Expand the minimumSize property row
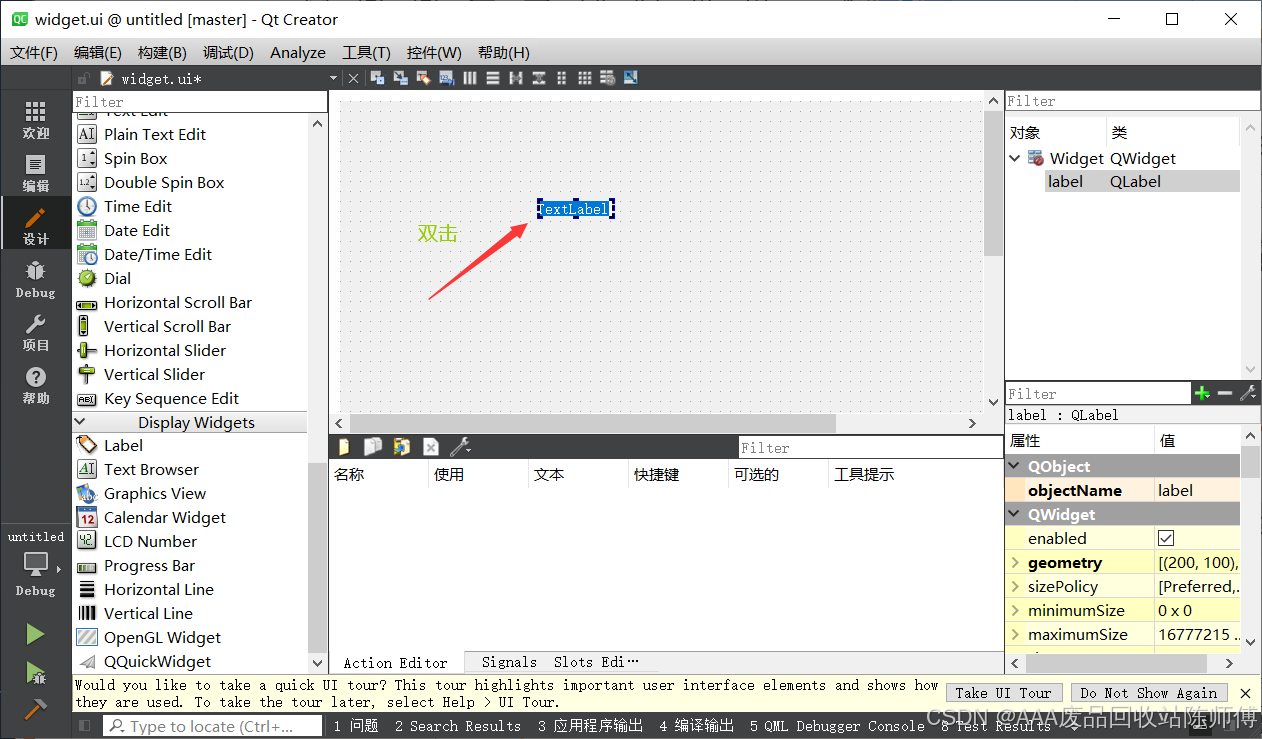The width and height of the screenshot is (1262, 739). pyautogui.click(x=1016, y=611)
